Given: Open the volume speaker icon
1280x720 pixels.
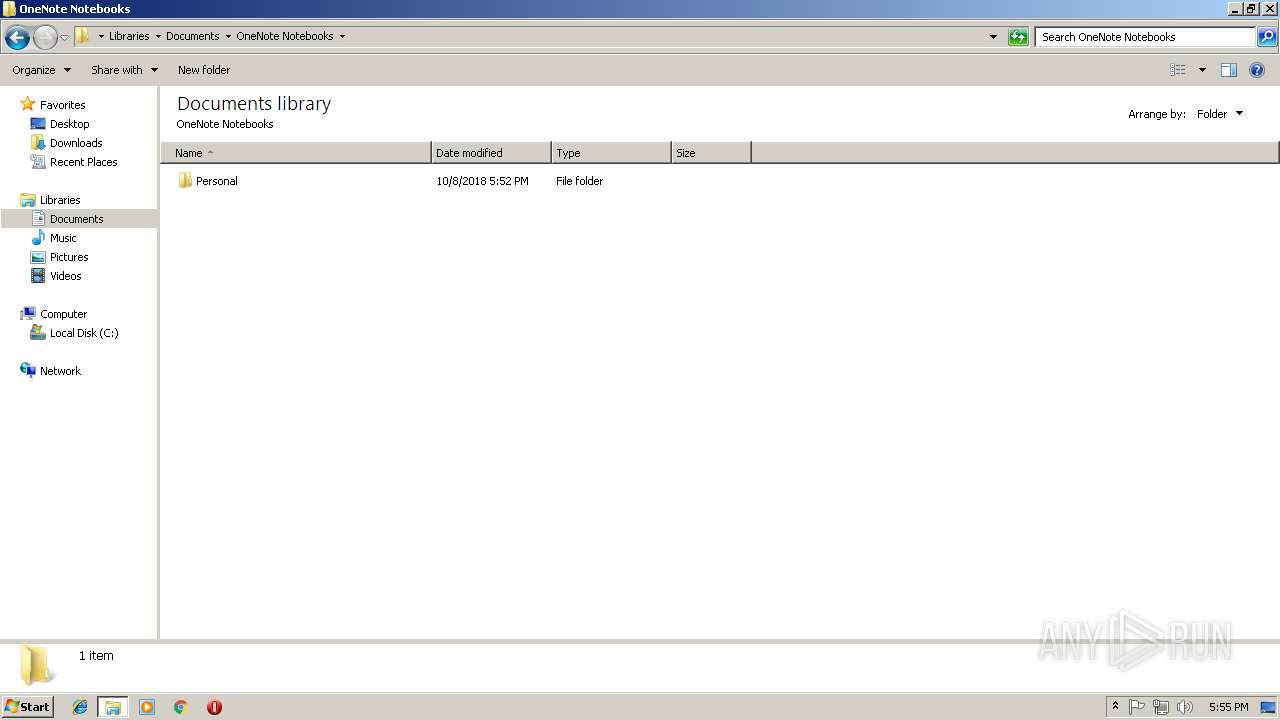Looking at the screenshot, I should [x=1185, y=707].
